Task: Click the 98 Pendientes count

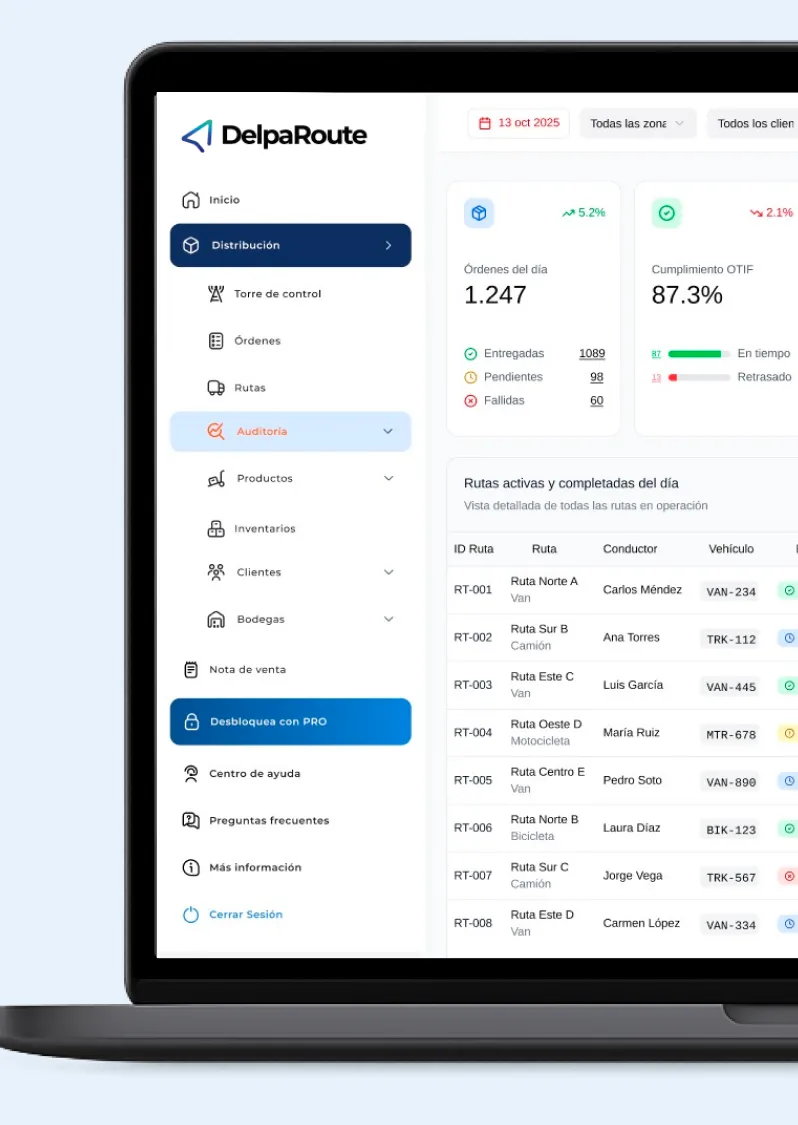Action: (597, 377)
